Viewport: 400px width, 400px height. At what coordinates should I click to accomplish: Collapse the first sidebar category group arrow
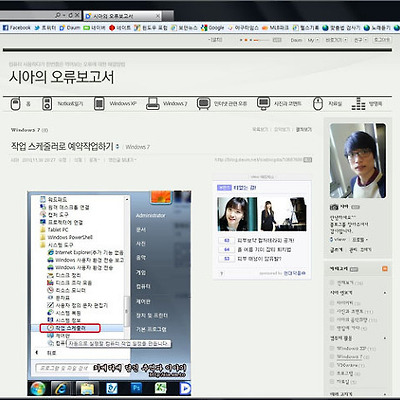click(385, 293)
